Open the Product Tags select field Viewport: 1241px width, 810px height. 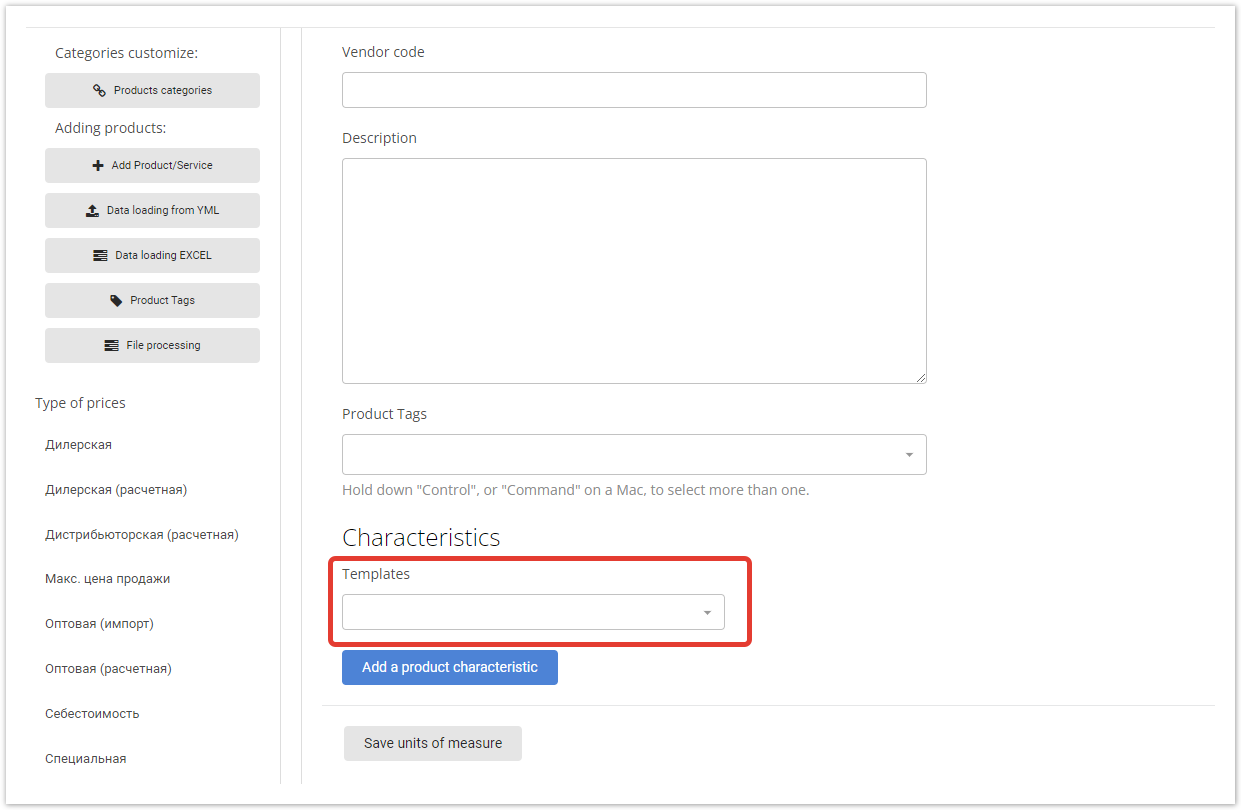(634, 454)
